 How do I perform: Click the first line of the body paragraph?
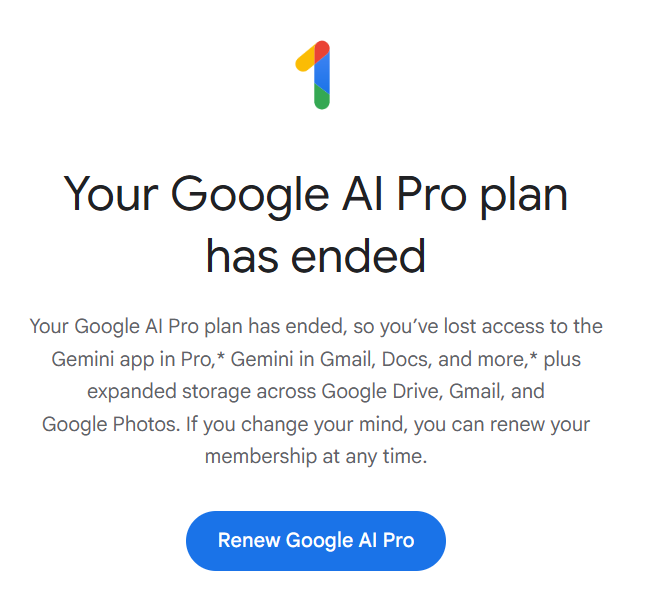pyautogui.click(x=316, y=327)
